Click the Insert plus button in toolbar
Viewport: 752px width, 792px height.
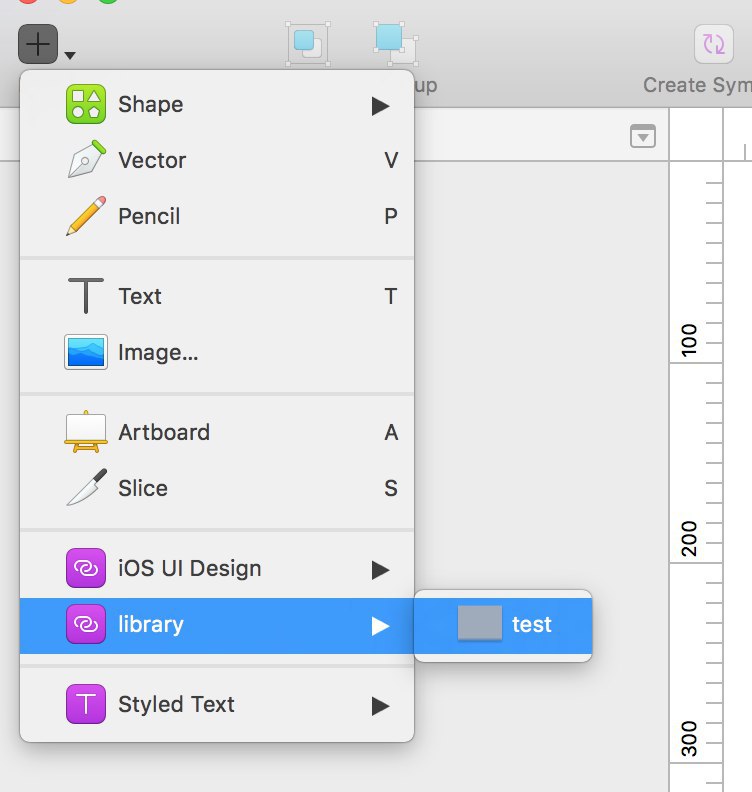point(38,44)
